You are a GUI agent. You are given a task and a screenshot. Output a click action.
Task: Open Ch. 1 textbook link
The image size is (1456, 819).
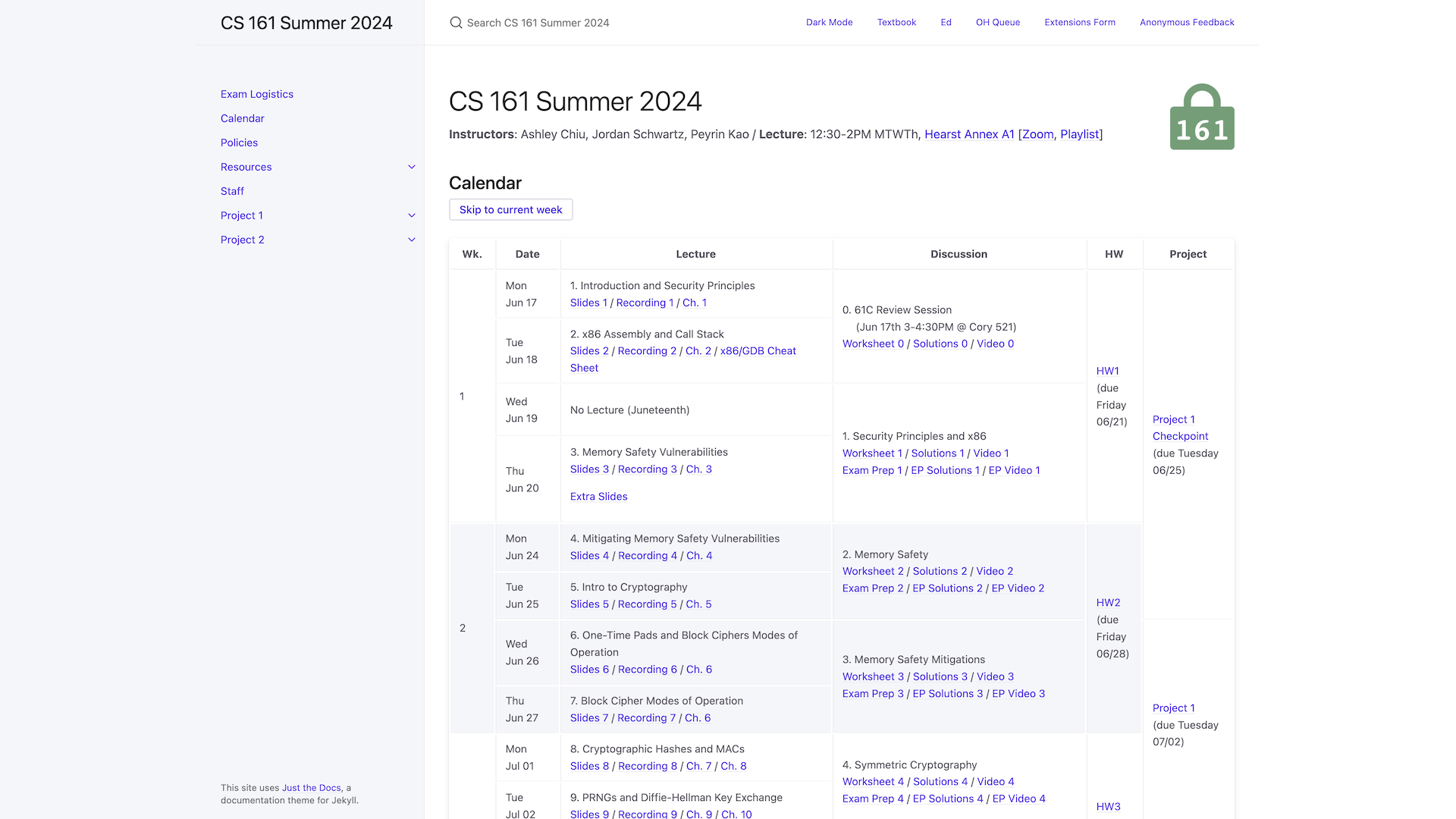[695, 303]
